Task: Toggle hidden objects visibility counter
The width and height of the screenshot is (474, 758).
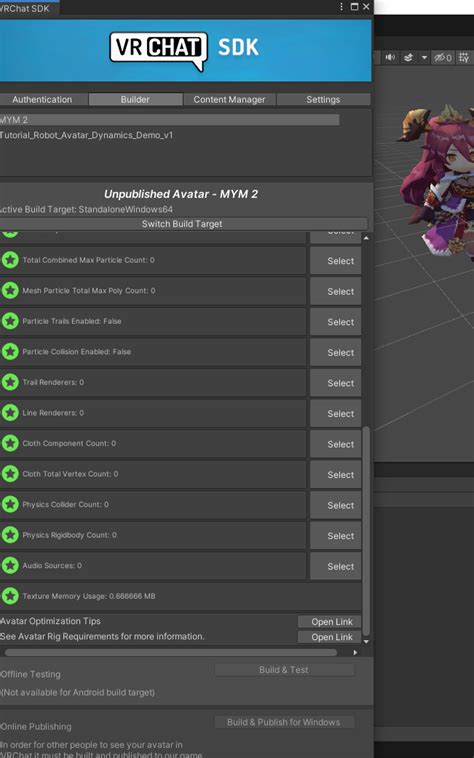Action: click(x=443, y=58)
